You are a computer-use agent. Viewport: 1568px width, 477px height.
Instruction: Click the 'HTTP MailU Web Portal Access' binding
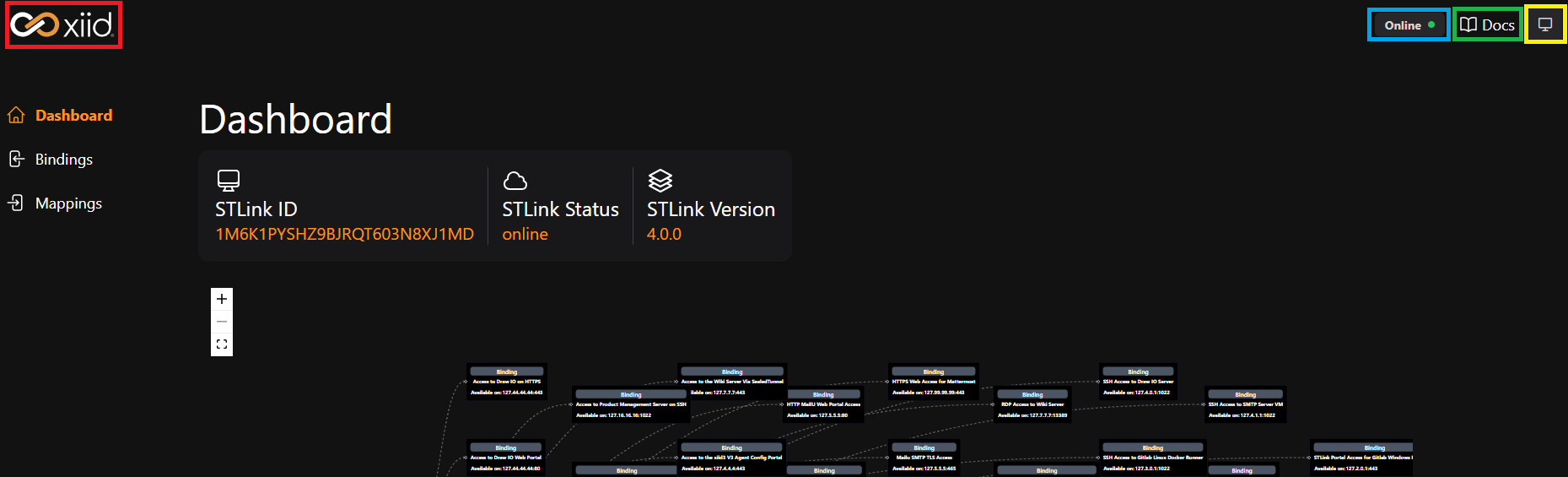tap(823, 404)
